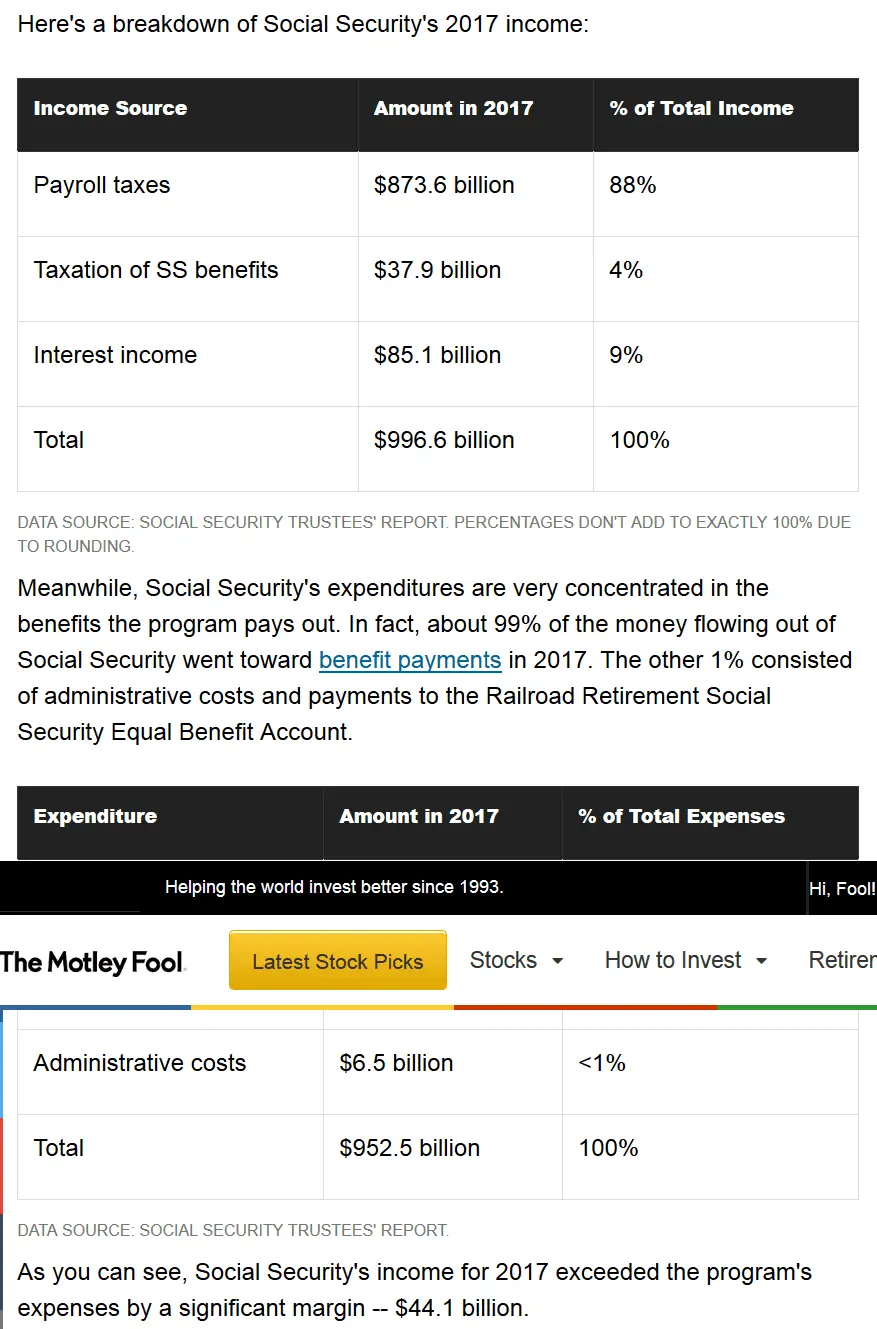Click The Motley Fool logo
877x1329 pixels.
pos(93,962)
